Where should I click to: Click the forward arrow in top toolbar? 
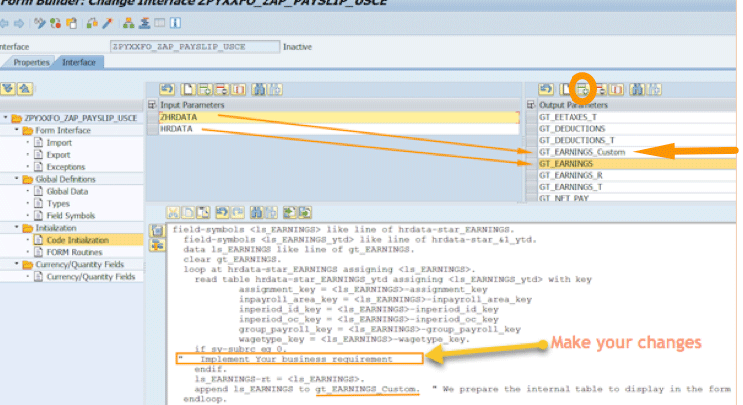(x=19, y=23)
